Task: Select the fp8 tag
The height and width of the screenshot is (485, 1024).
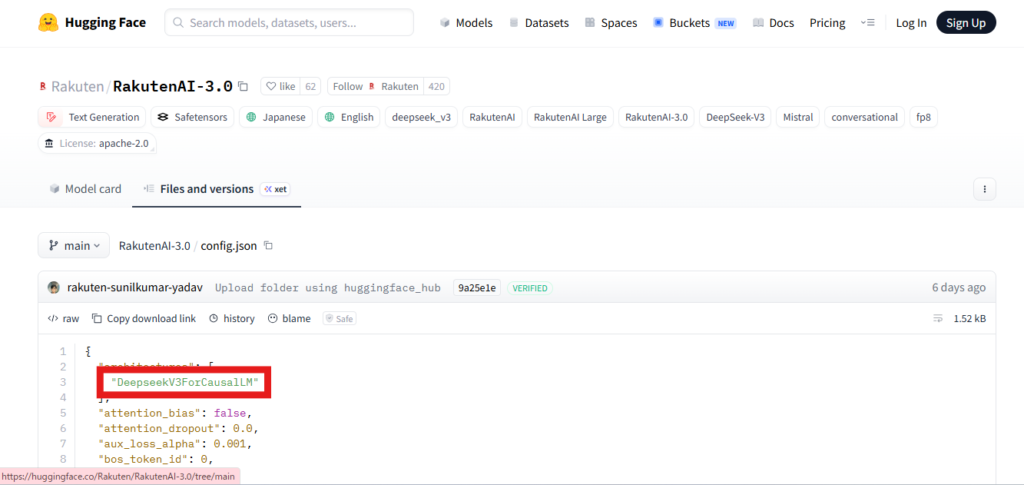Action: [x=923, y=117]
